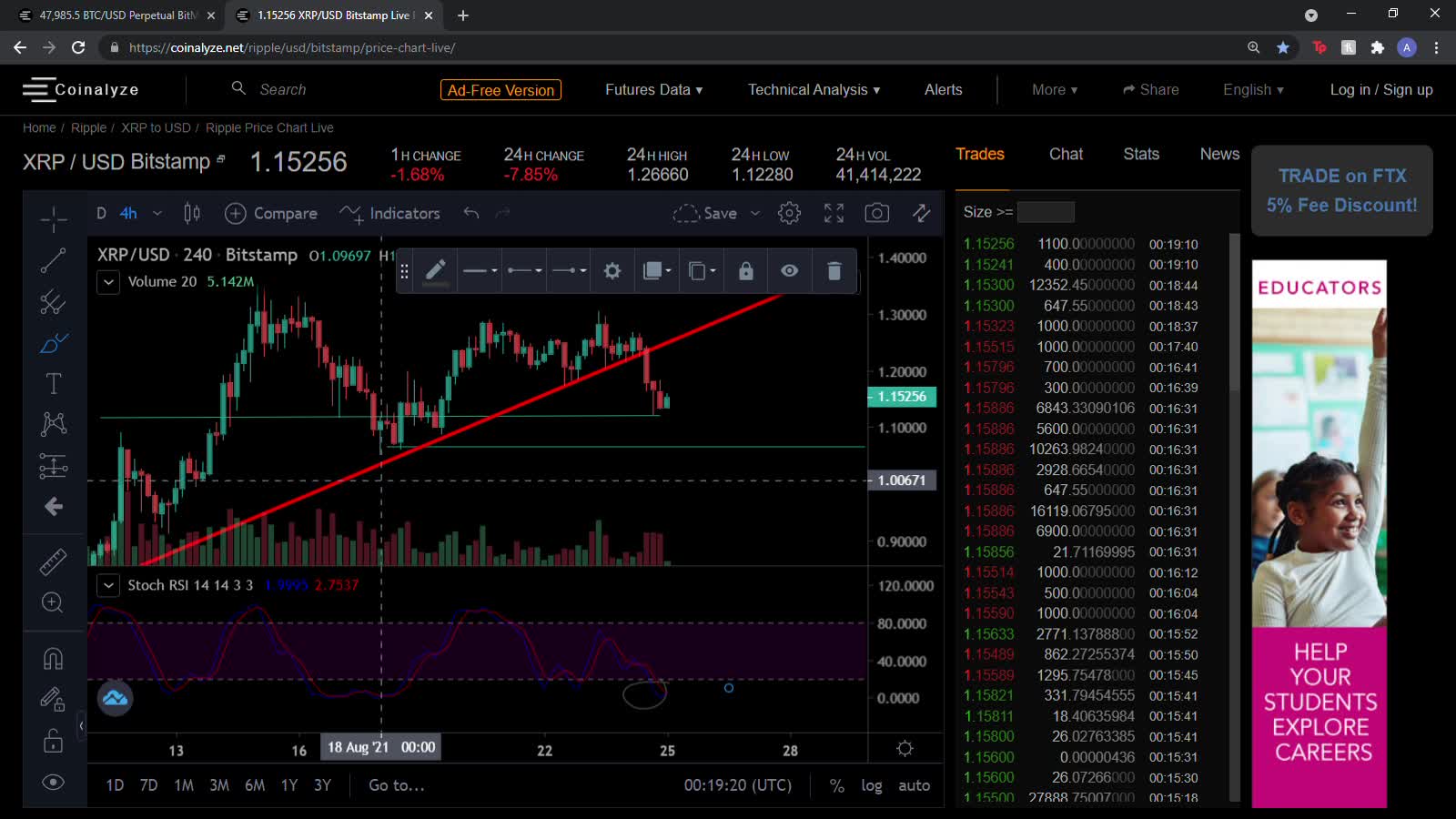The image size is (1456, 819).
Task: Activate the zoom in tool
Action: [x=54, y=602]
